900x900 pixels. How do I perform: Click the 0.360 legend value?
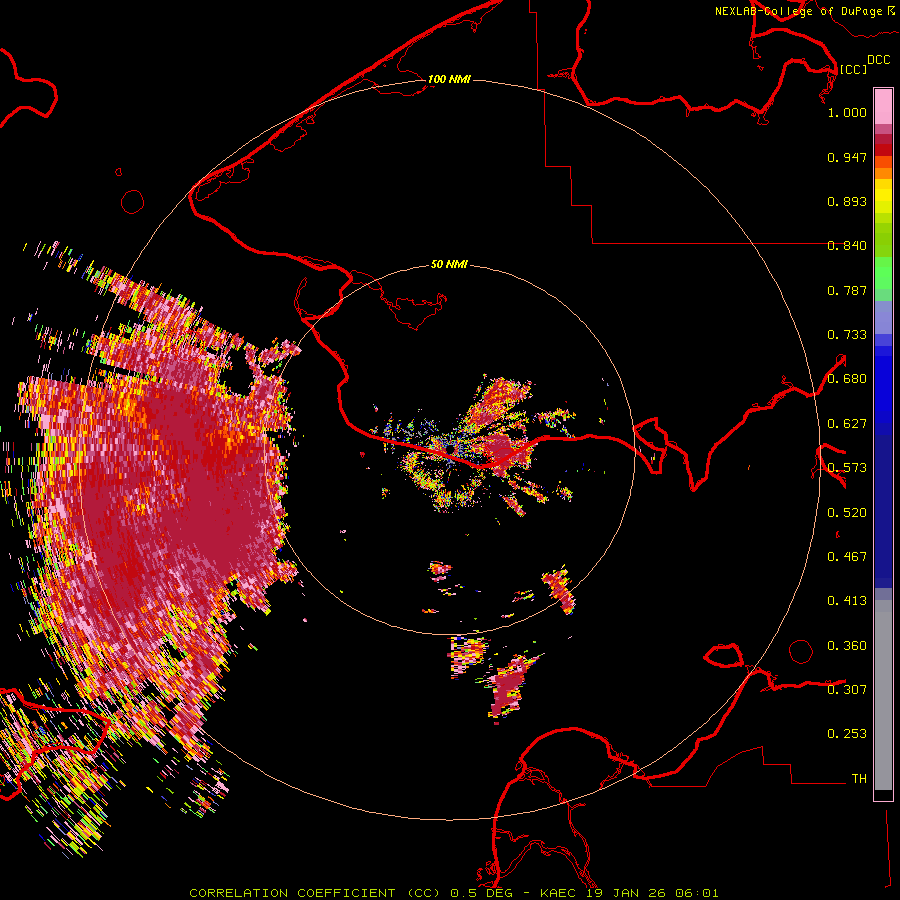[847, 646]
